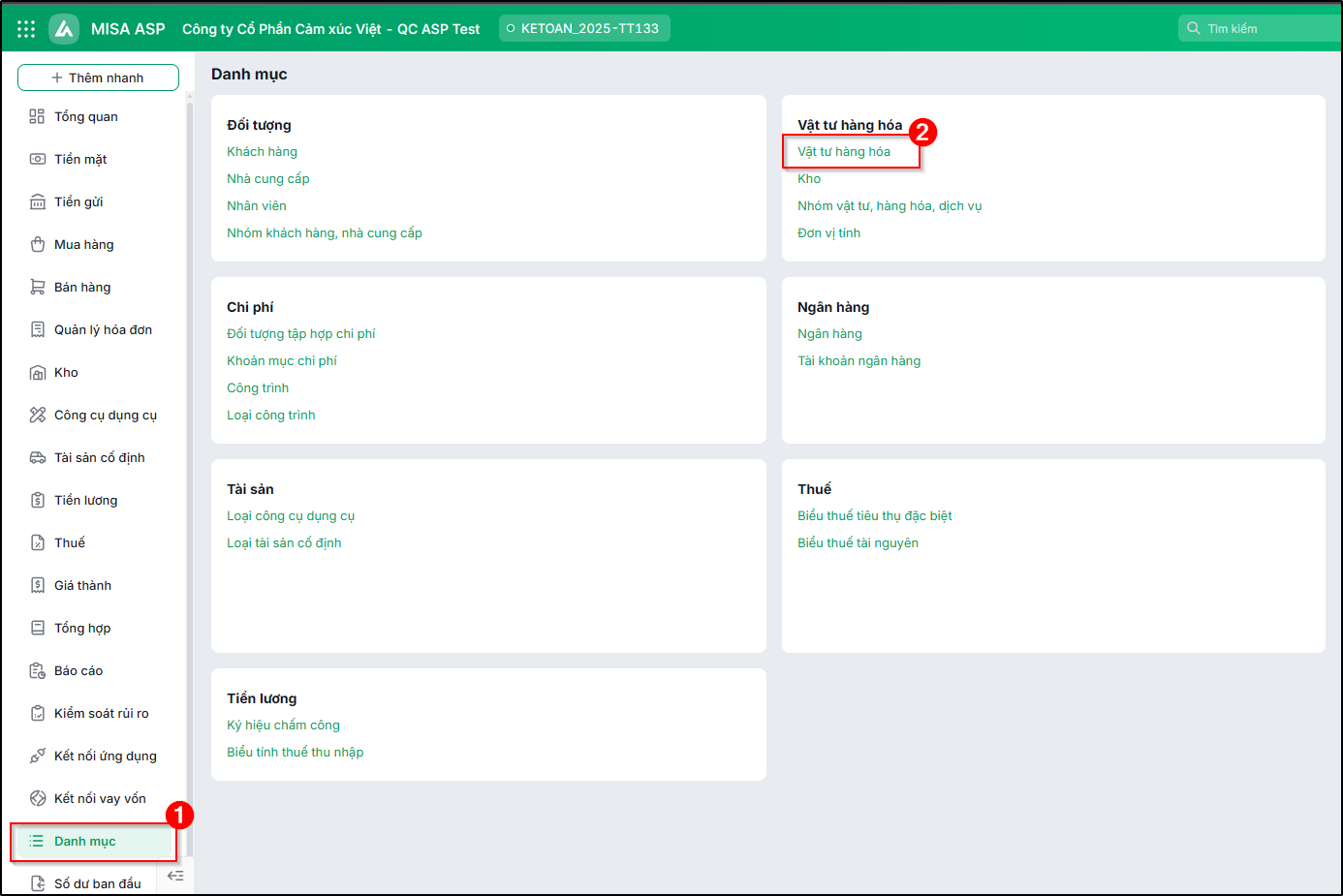Screen dimensions: 1343x896
Task: Click the Tiền gửi bank icon
Action: (x=37, y=201)
